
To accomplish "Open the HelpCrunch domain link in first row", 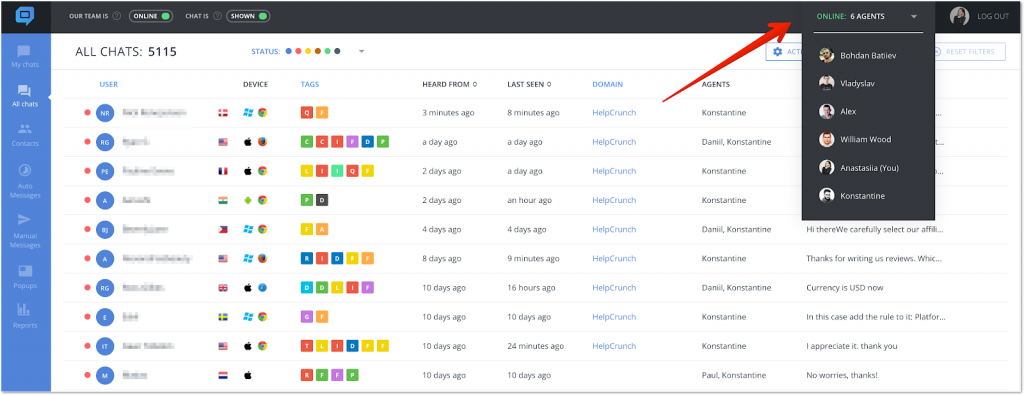I will click(x=614, y=113).
